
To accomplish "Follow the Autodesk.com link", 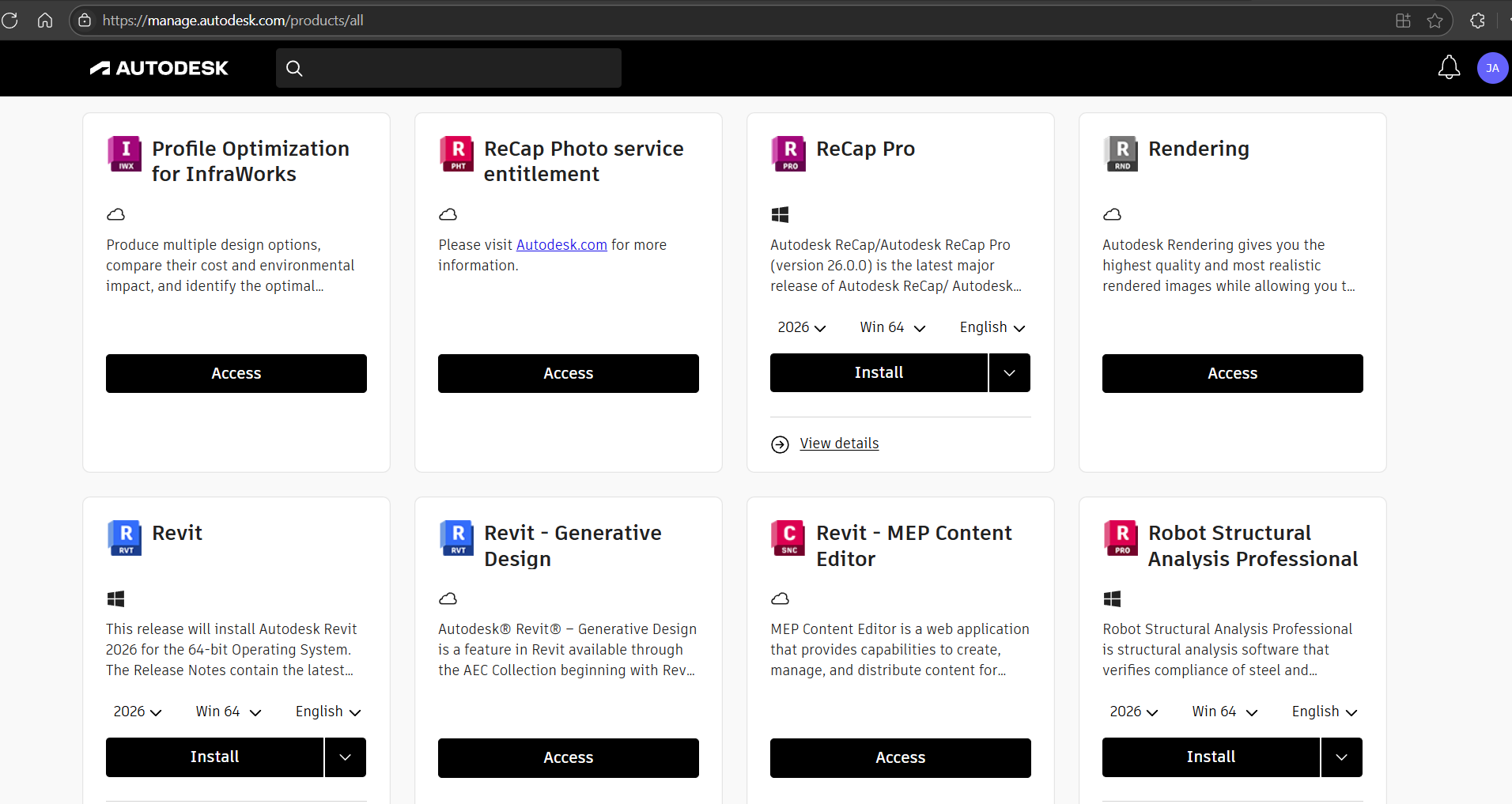I will pos(561,245).
